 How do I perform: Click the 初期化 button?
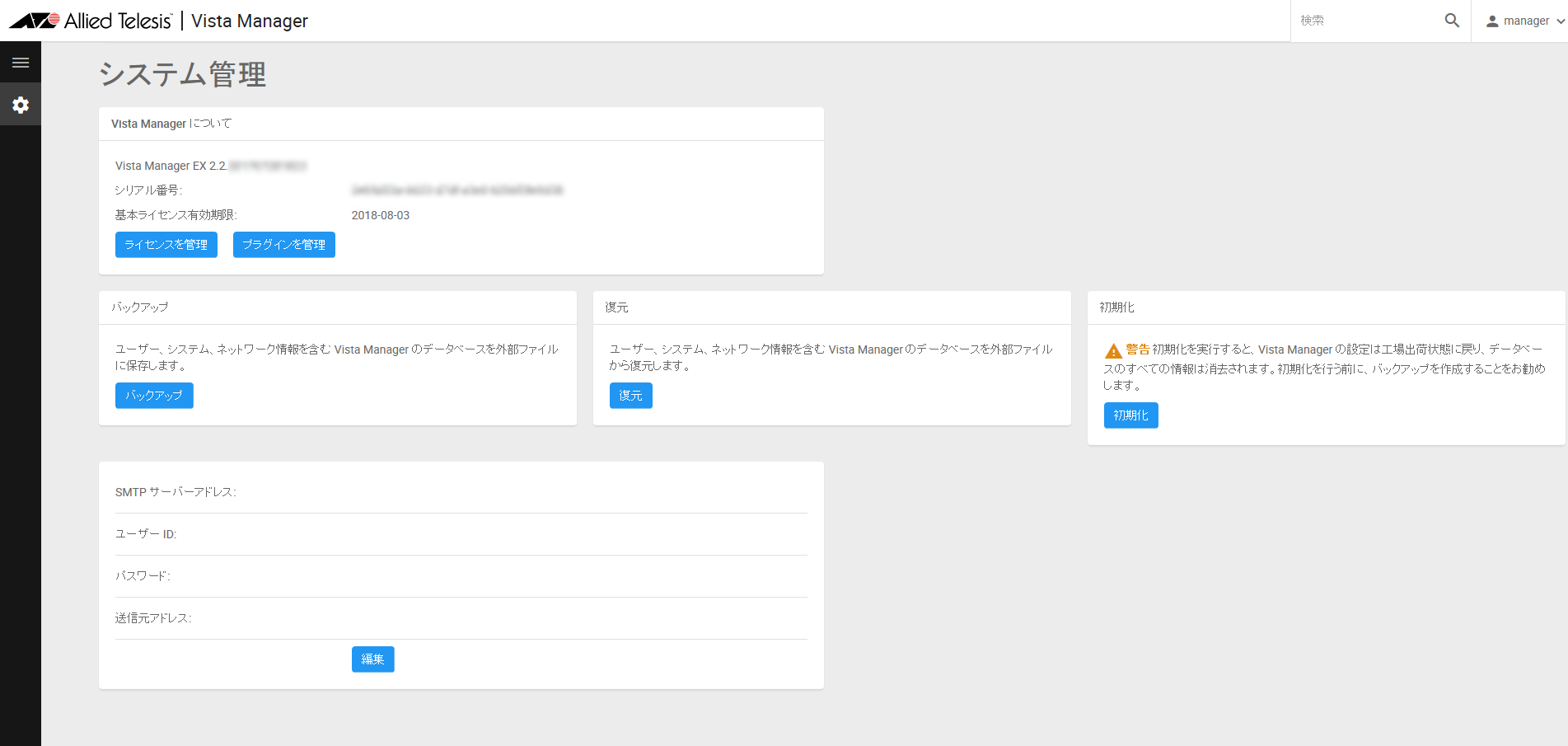[1131, 415]
